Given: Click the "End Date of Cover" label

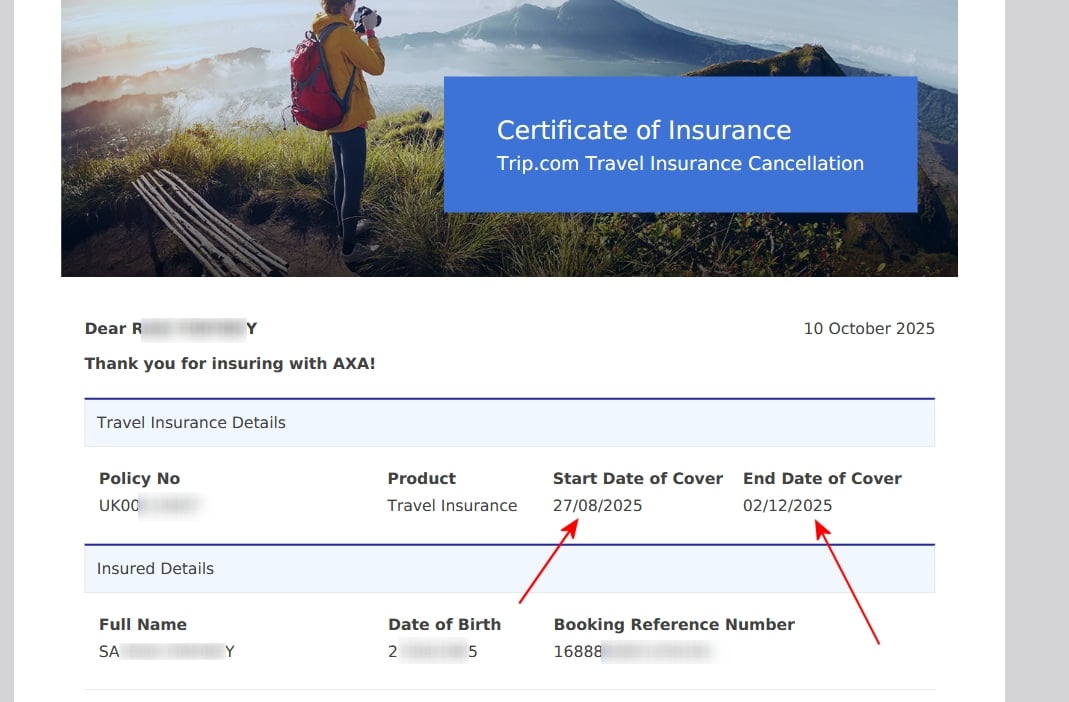Looking at the screenshot, I should click(822, 479).
